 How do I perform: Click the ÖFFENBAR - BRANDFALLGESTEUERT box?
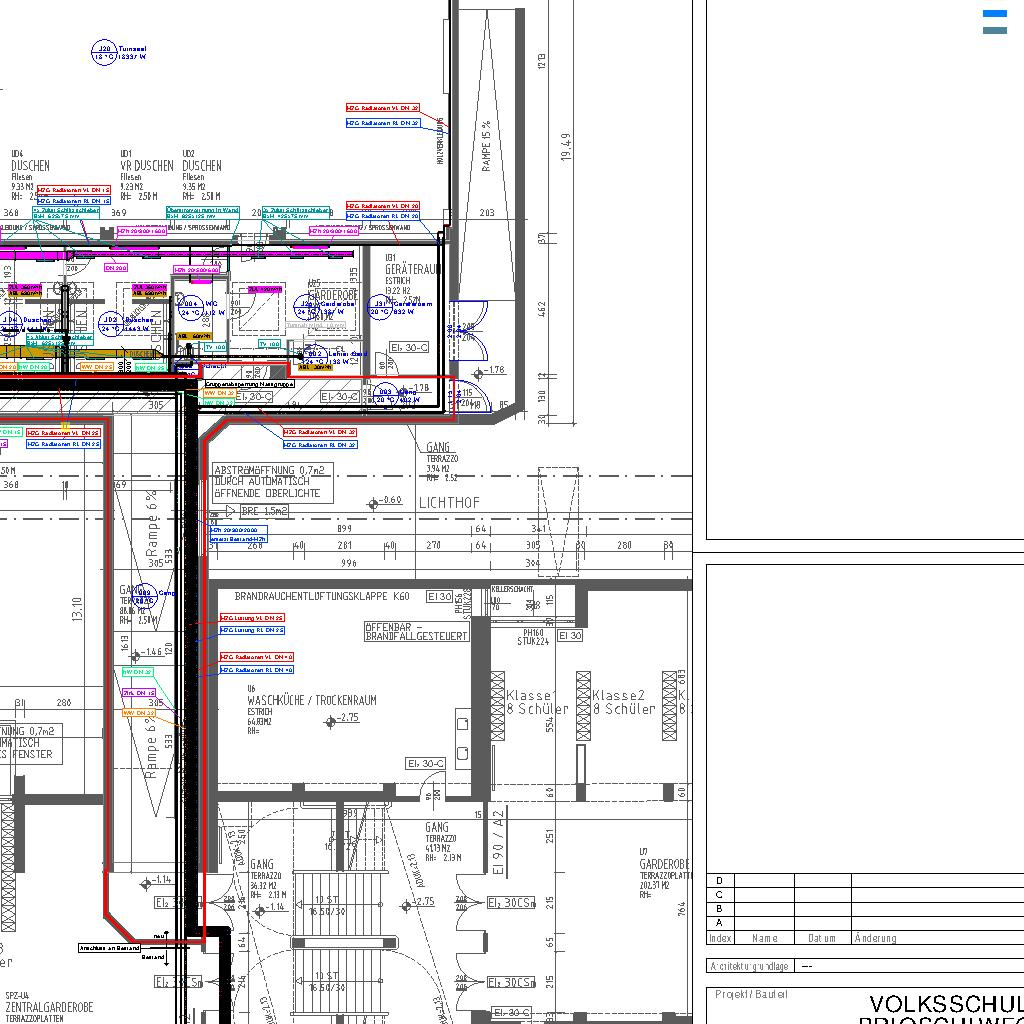(416, 631)
